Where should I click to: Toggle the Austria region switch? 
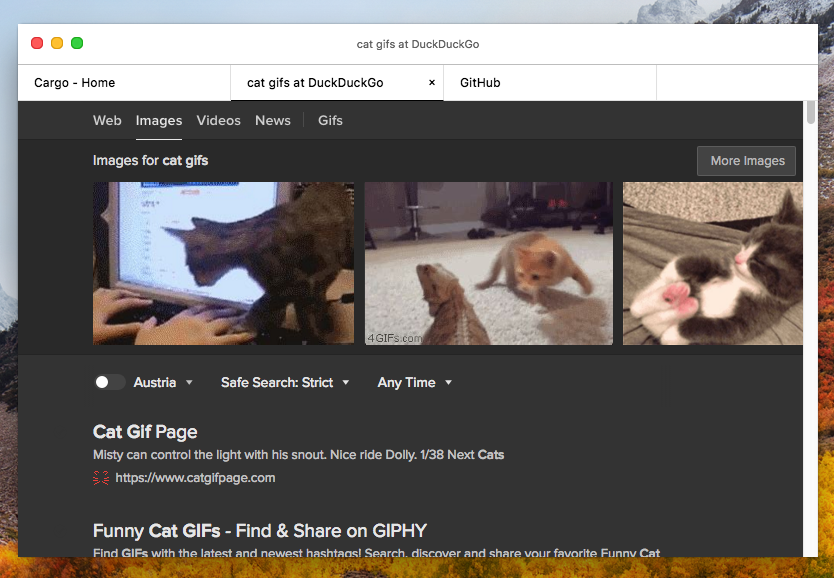109,382
